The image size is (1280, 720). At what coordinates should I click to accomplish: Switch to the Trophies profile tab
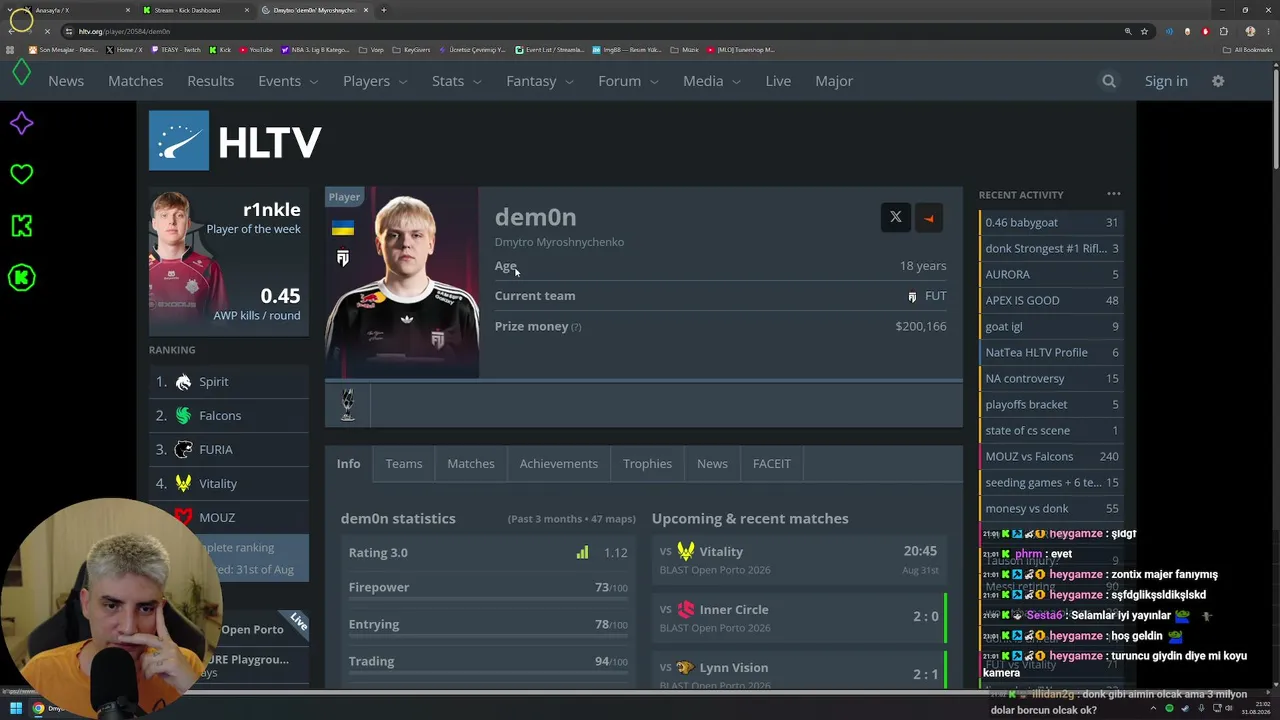point(647,464)
